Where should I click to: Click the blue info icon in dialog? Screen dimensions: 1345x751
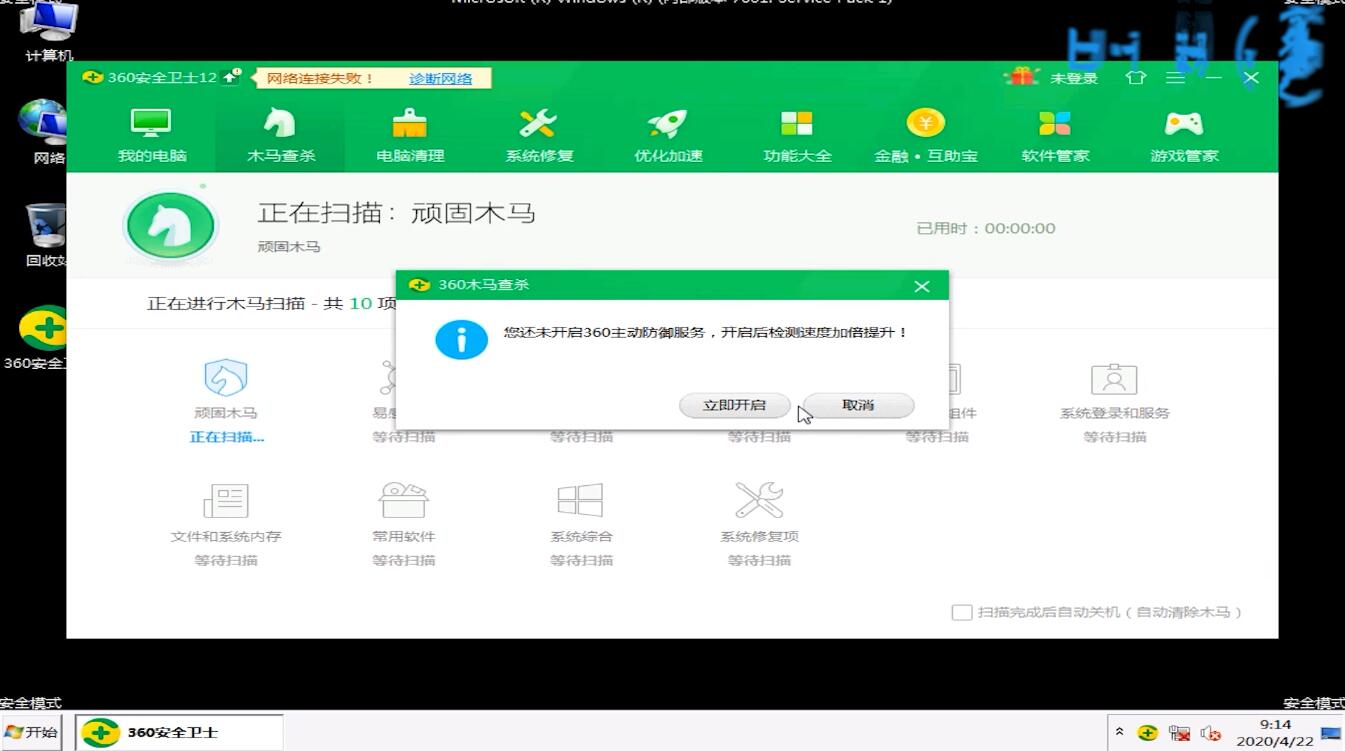[461, 340]
